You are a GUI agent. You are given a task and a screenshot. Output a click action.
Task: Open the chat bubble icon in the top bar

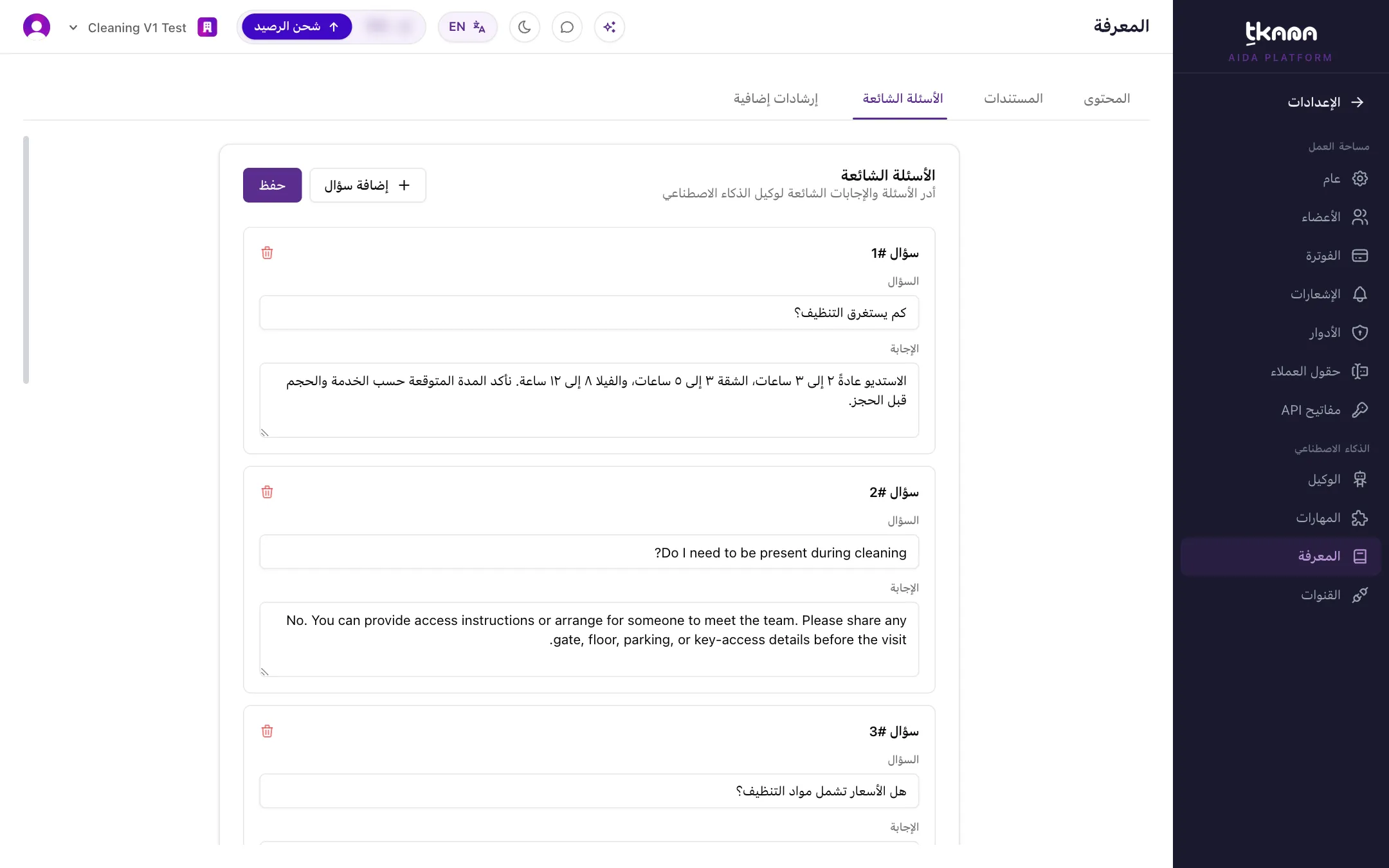click(x=567, y=27)
